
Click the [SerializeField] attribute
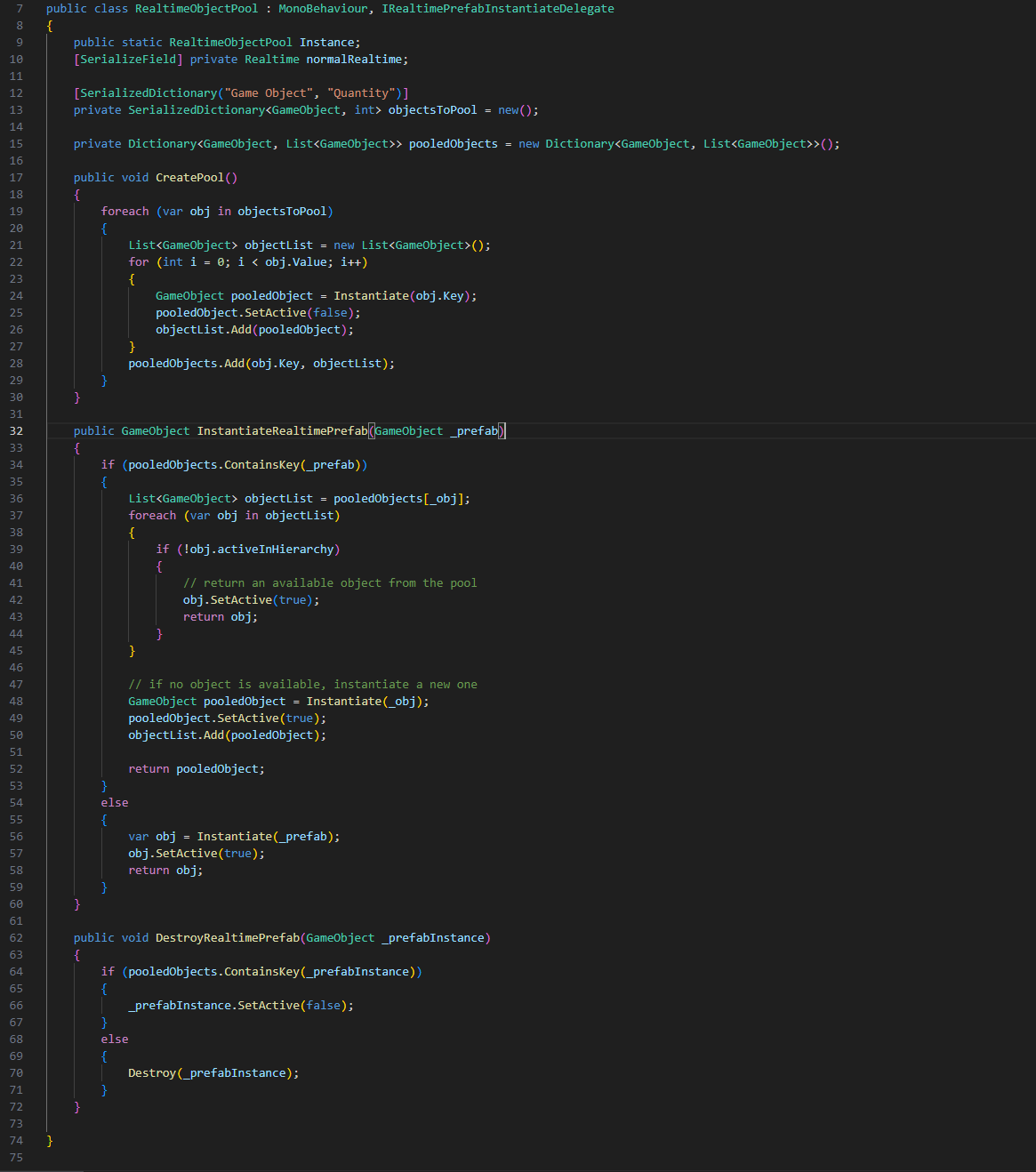(128, 60)
